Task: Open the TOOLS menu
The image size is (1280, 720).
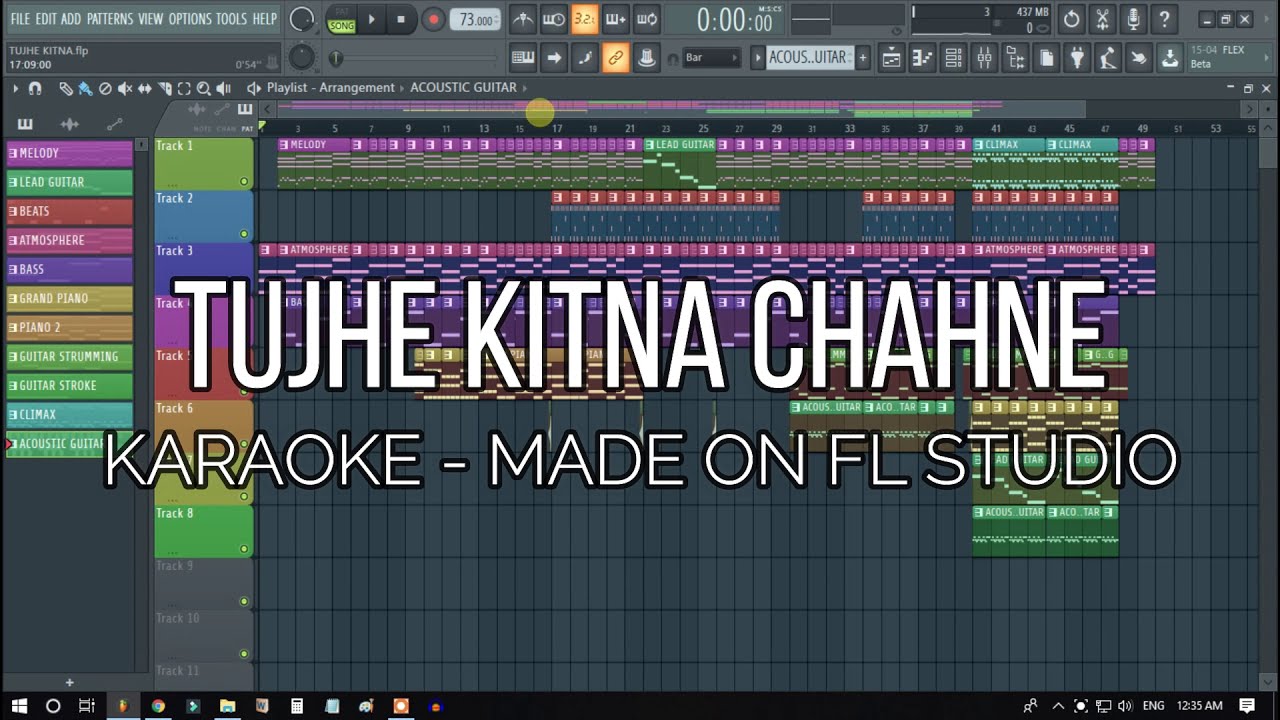Action: click(x=231, y=19)
